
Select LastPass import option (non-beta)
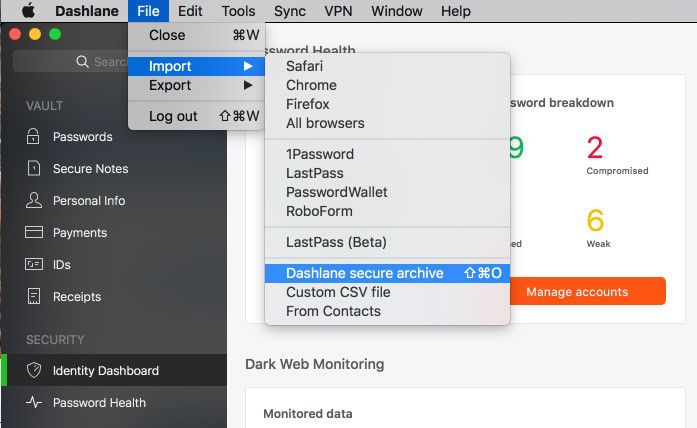tap(387, 173)
